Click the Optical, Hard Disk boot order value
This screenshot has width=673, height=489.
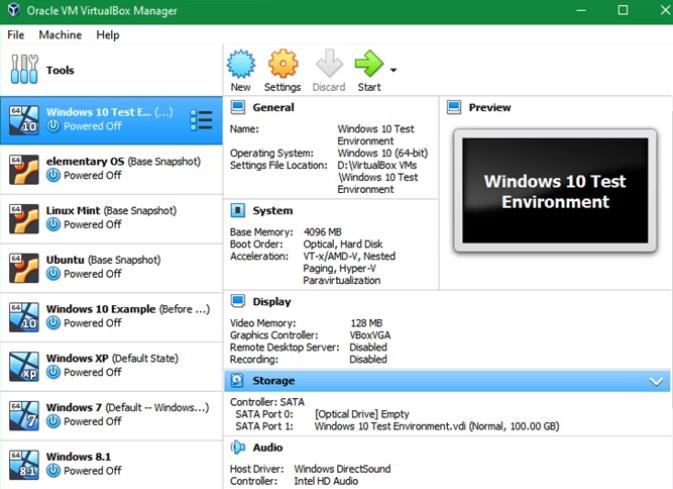coord(343,244)
